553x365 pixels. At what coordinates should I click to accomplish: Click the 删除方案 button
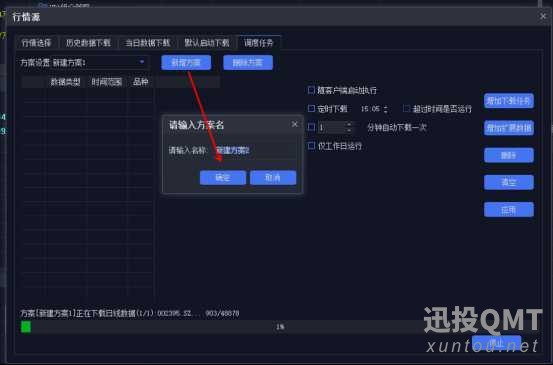pos(248,63)
